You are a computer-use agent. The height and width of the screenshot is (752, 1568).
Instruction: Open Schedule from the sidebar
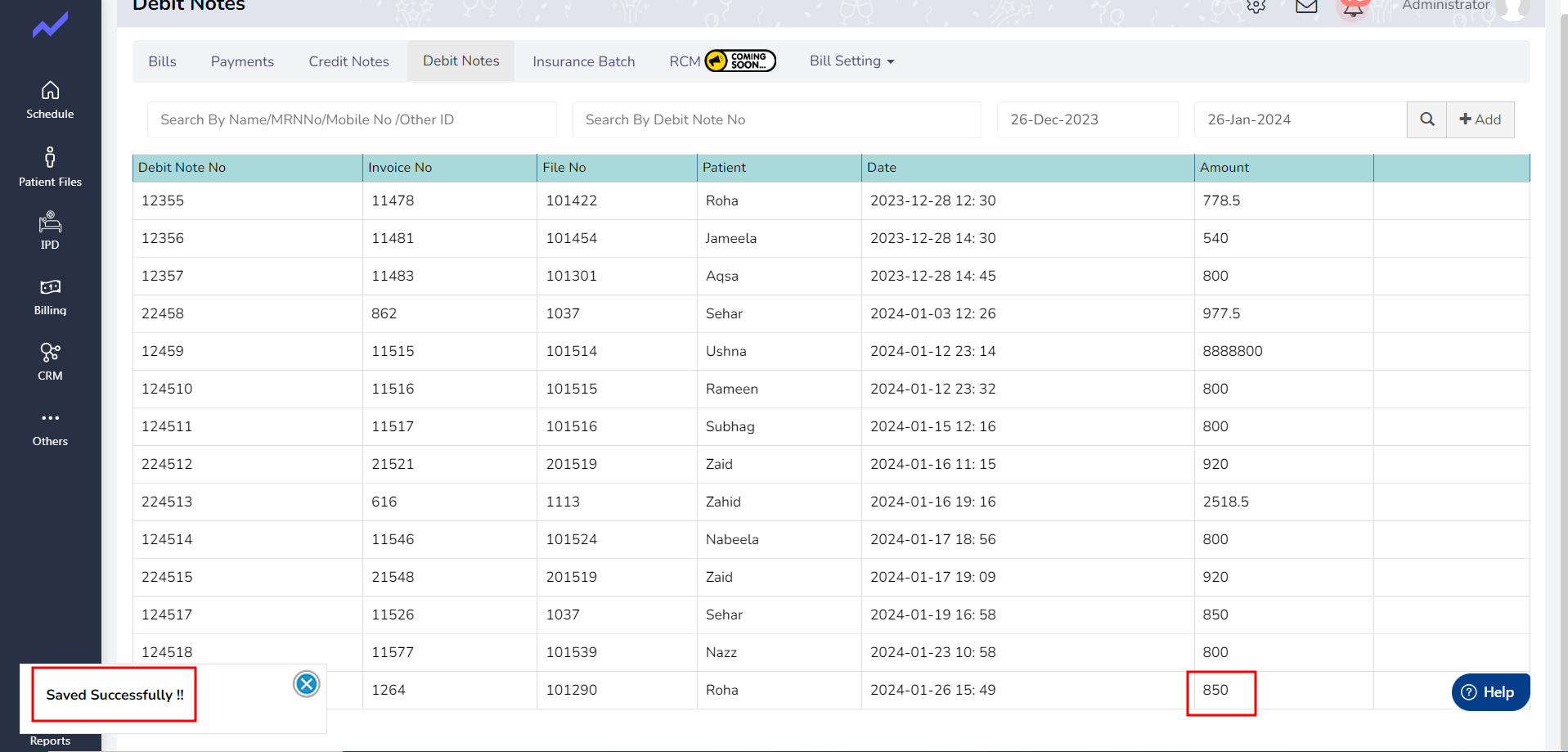pos(50,100)
